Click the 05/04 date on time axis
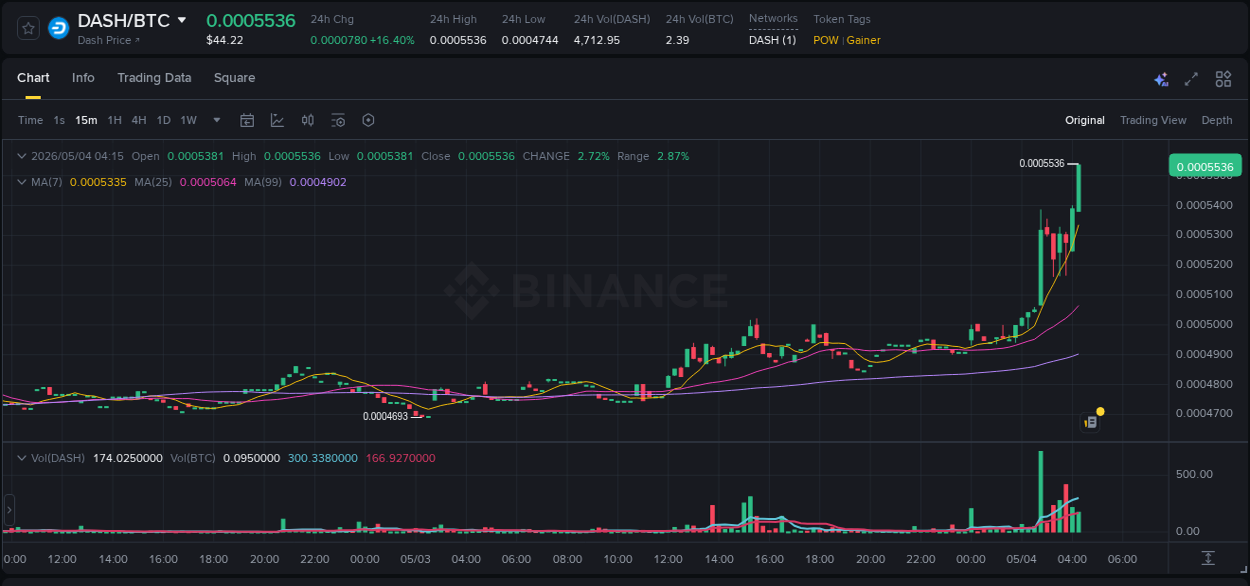This screenshot has height=586, width=1250. tap(1021, 559)
